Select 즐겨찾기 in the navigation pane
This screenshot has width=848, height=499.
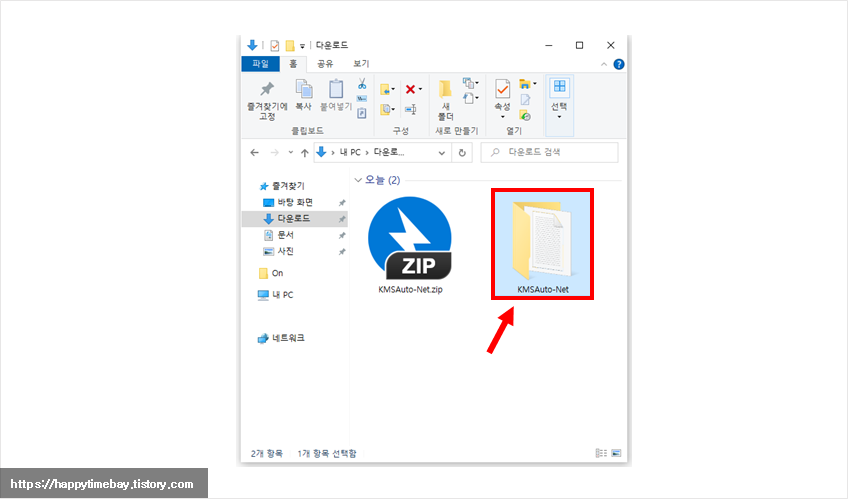pos(288,186)
